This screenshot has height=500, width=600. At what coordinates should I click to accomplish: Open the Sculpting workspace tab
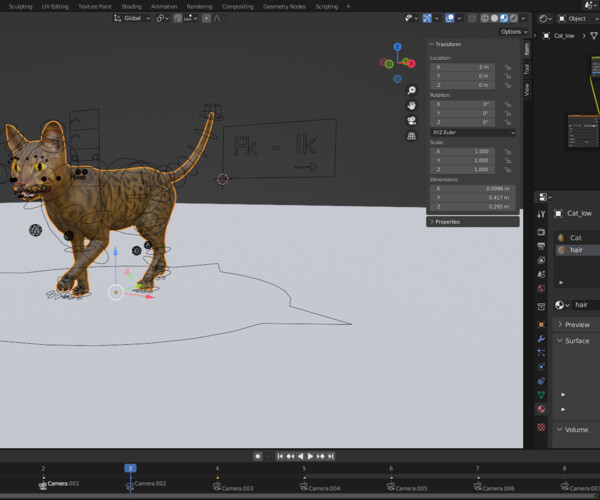[21, 7]
